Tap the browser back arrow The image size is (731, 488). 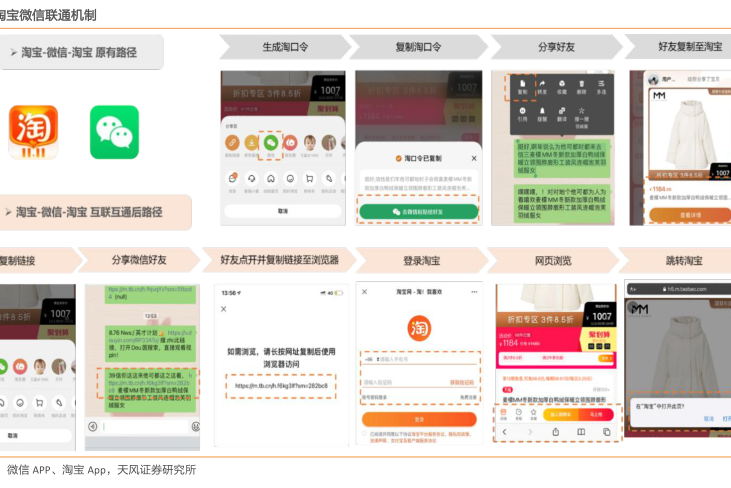tap(506, 432)
